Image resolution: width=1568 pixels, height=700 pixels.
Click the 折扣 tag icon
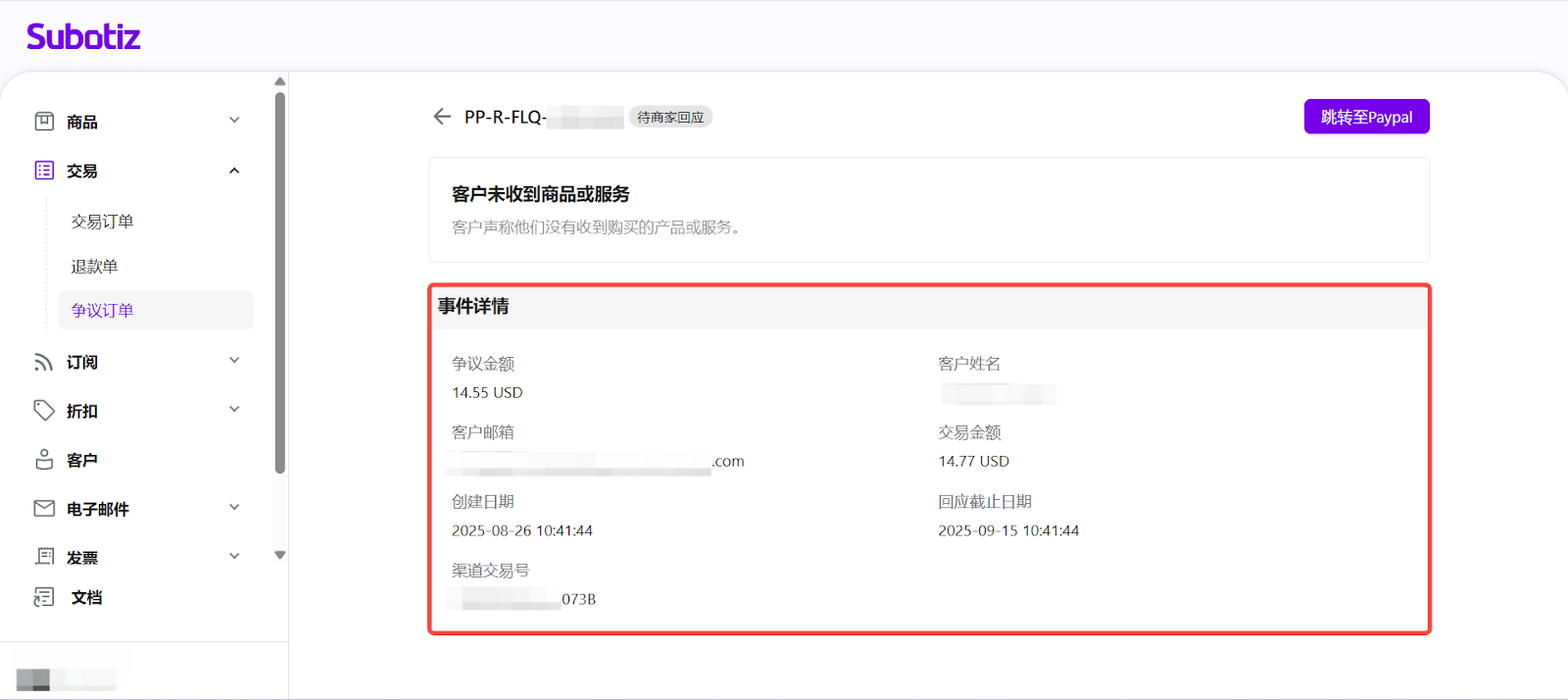44,411
